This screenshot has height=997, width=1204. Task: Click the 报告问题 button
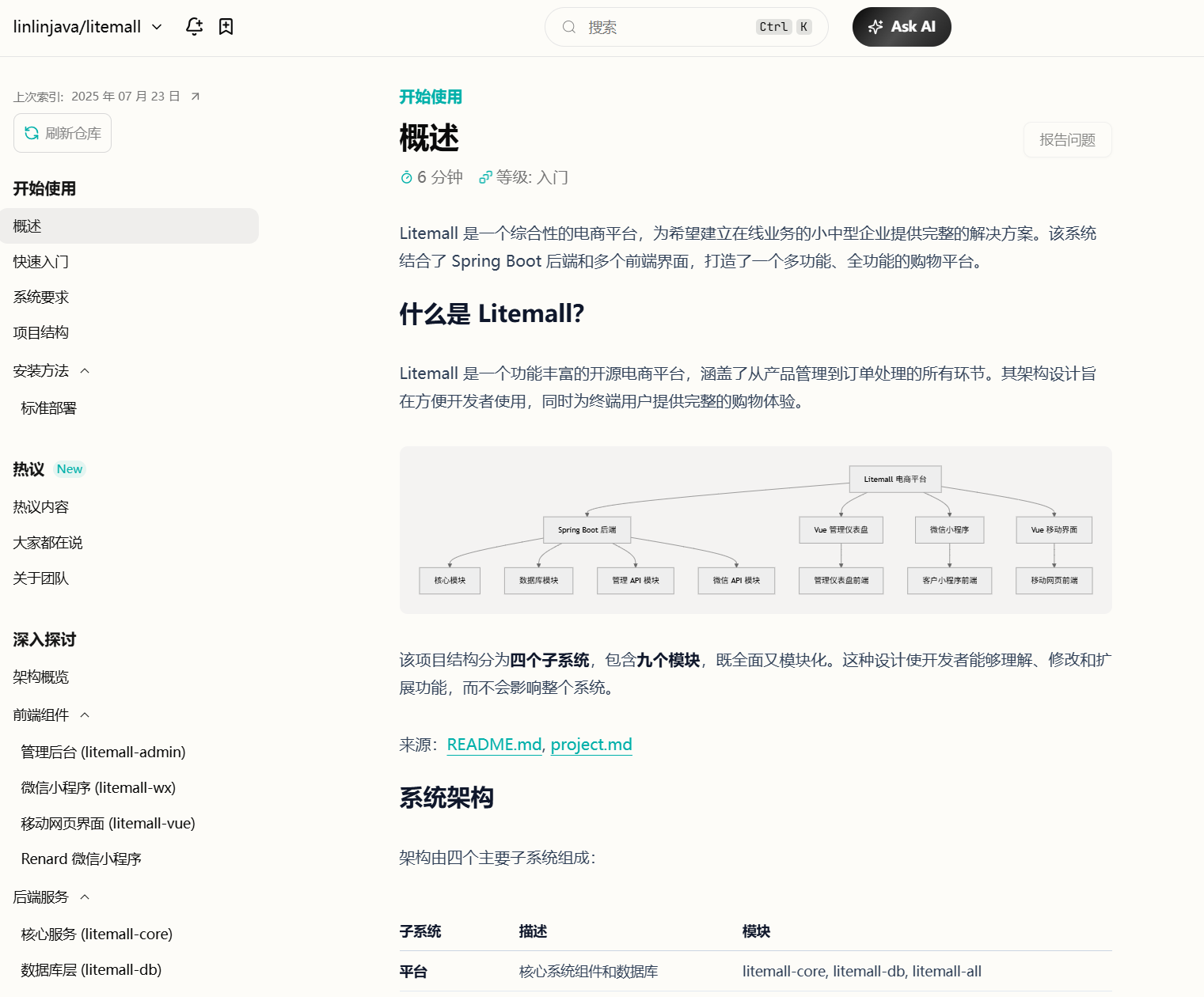[1067, 140]
